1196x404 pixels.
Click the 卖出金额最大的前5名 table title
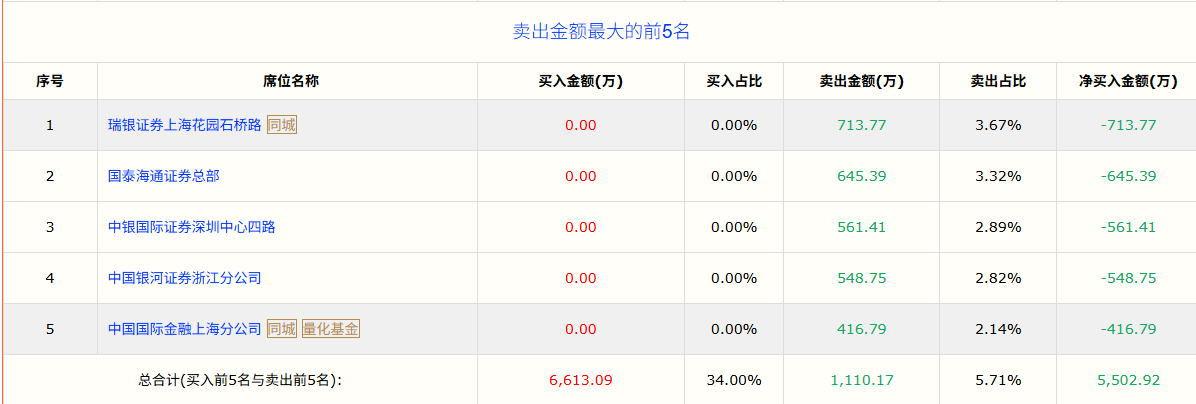tap(601, 31)
